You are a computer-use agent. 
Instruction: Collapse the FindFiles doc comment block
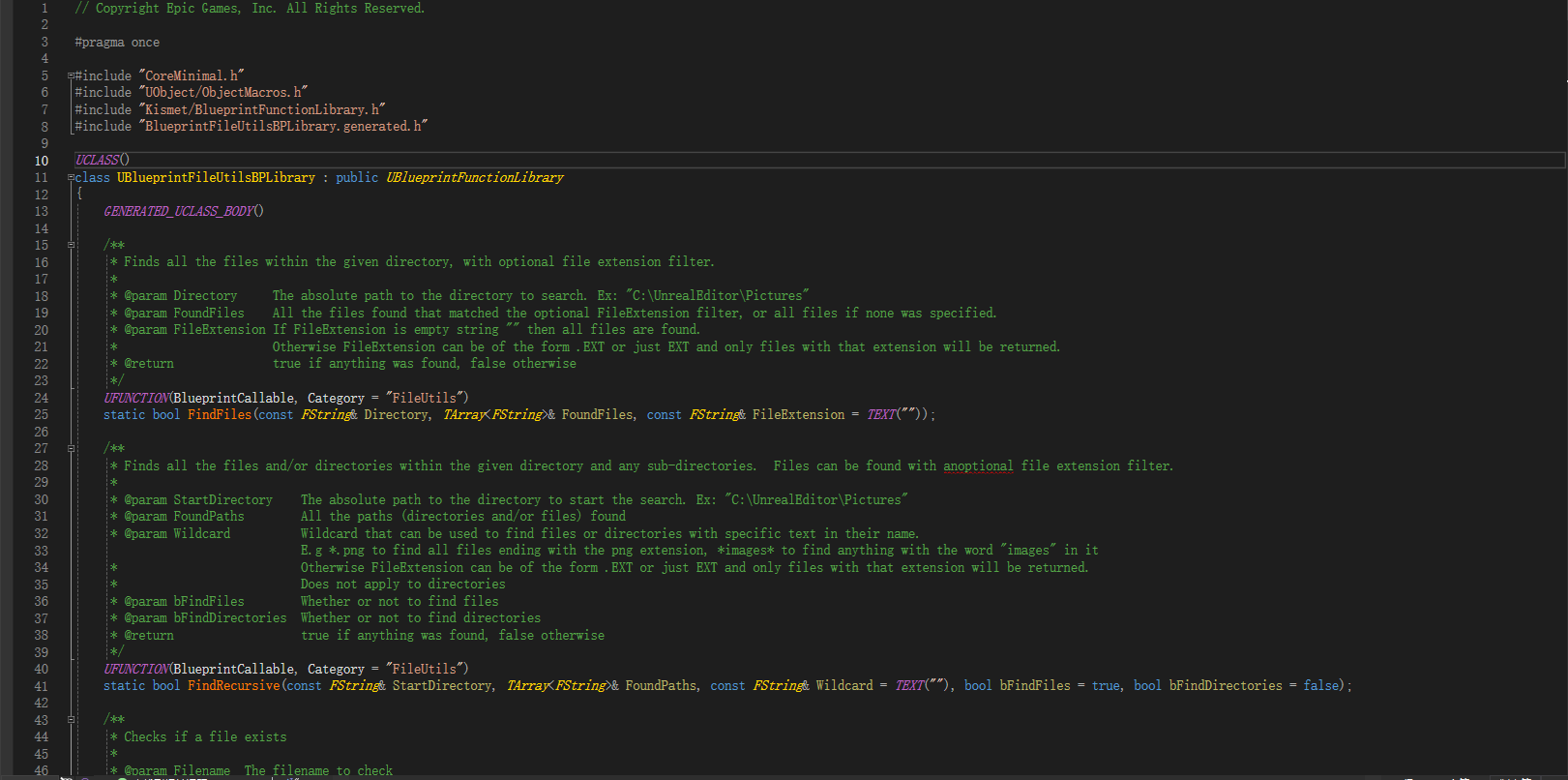[x=71, y=245]
